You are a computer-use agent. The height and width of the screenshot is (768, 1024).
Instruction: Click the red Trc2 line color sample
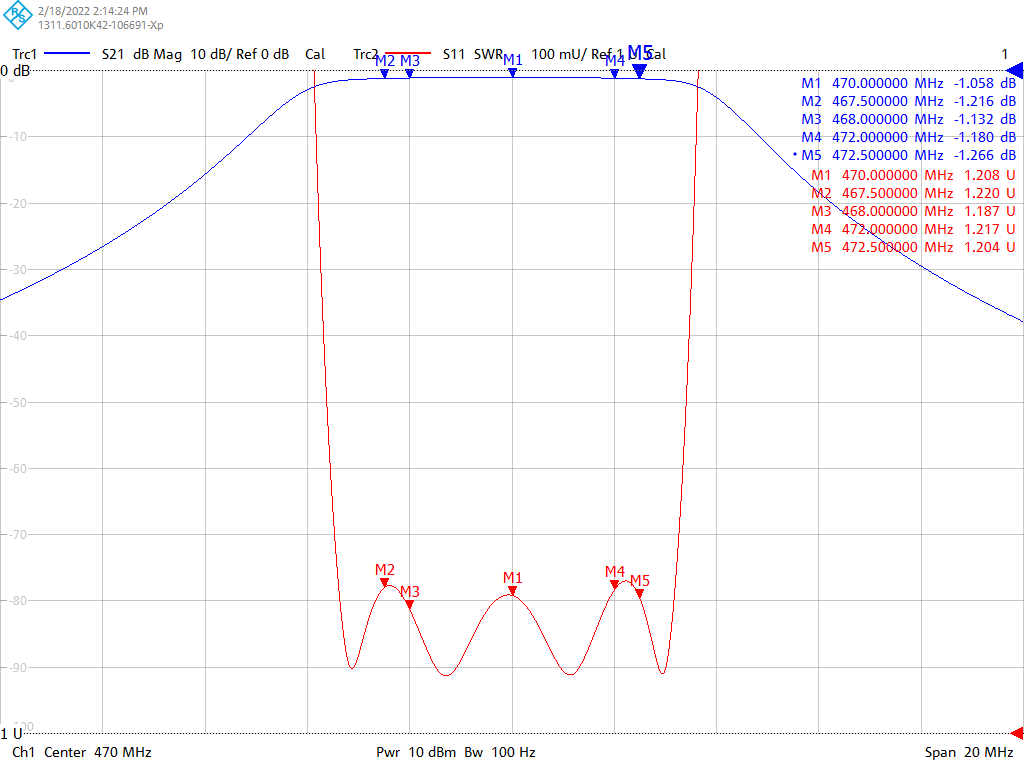click(x=408, y=53)
